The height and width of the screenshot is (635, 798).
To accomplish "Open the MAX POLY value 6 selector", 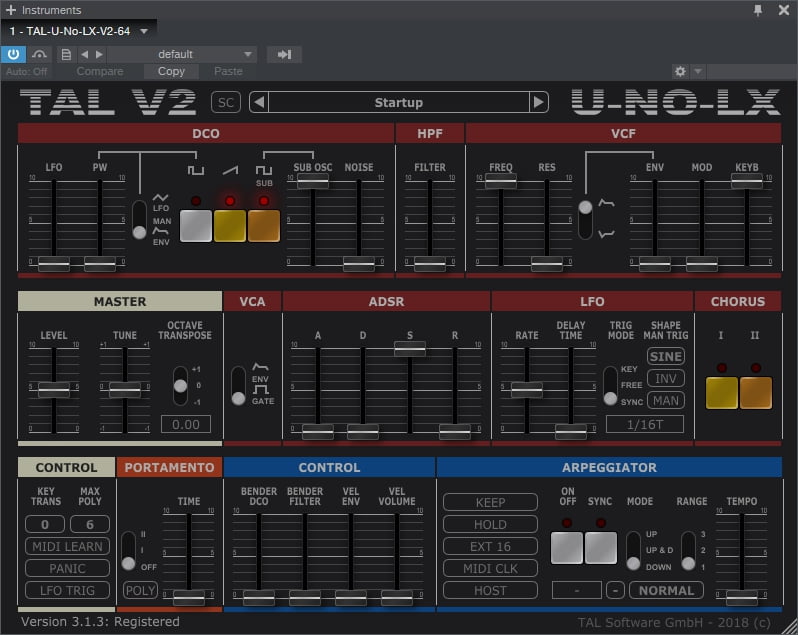I will pyautogui.click(x=90, y=524).
